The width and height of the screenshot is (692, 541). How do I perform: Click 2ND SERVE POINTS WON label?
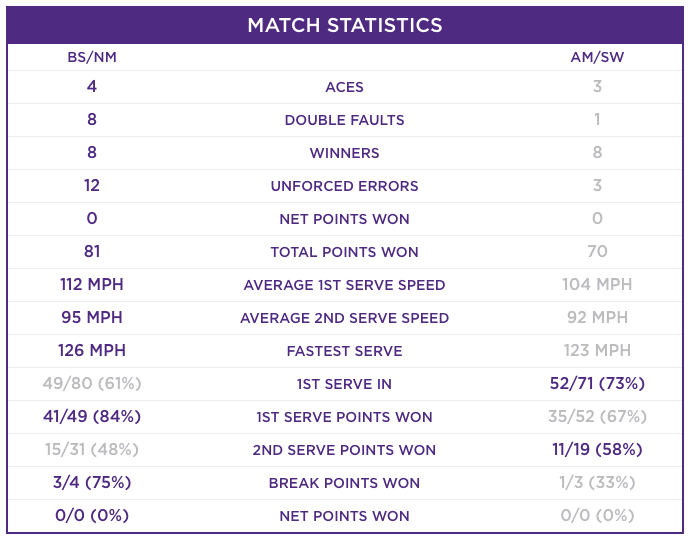pyautogui.click(x=344, y=450)
